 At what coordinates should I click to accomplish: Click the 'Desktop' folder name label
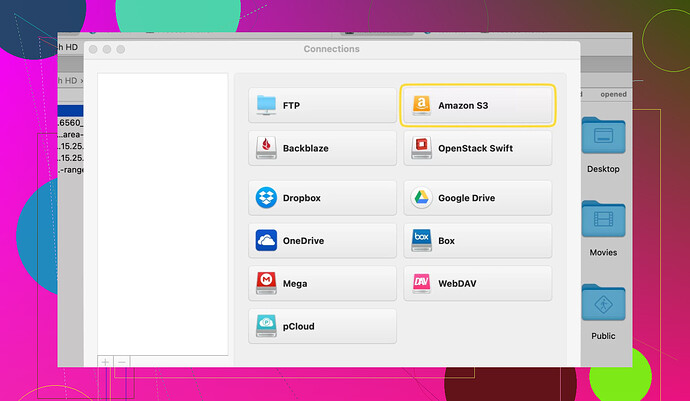[x=603, y=169]
